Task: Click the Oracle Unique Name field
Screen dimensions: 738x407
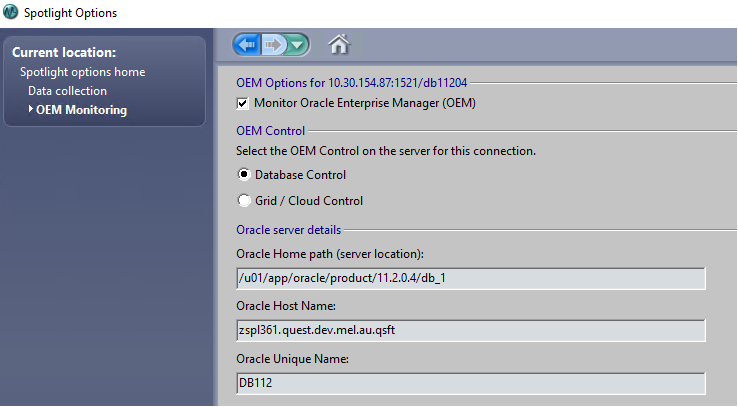Action: click(x=471, y=383)
